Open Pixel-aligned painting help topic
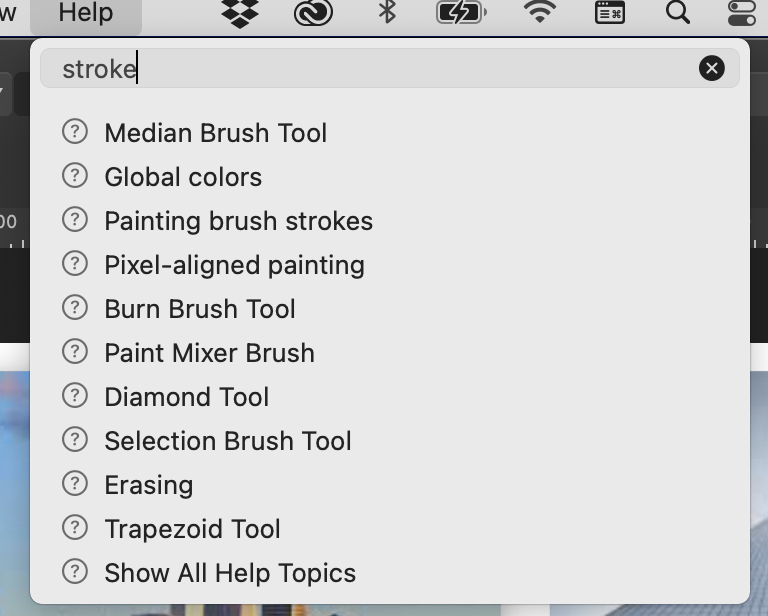Image resolution: width=768 pixels, height=616 pixels. point(235,265)
